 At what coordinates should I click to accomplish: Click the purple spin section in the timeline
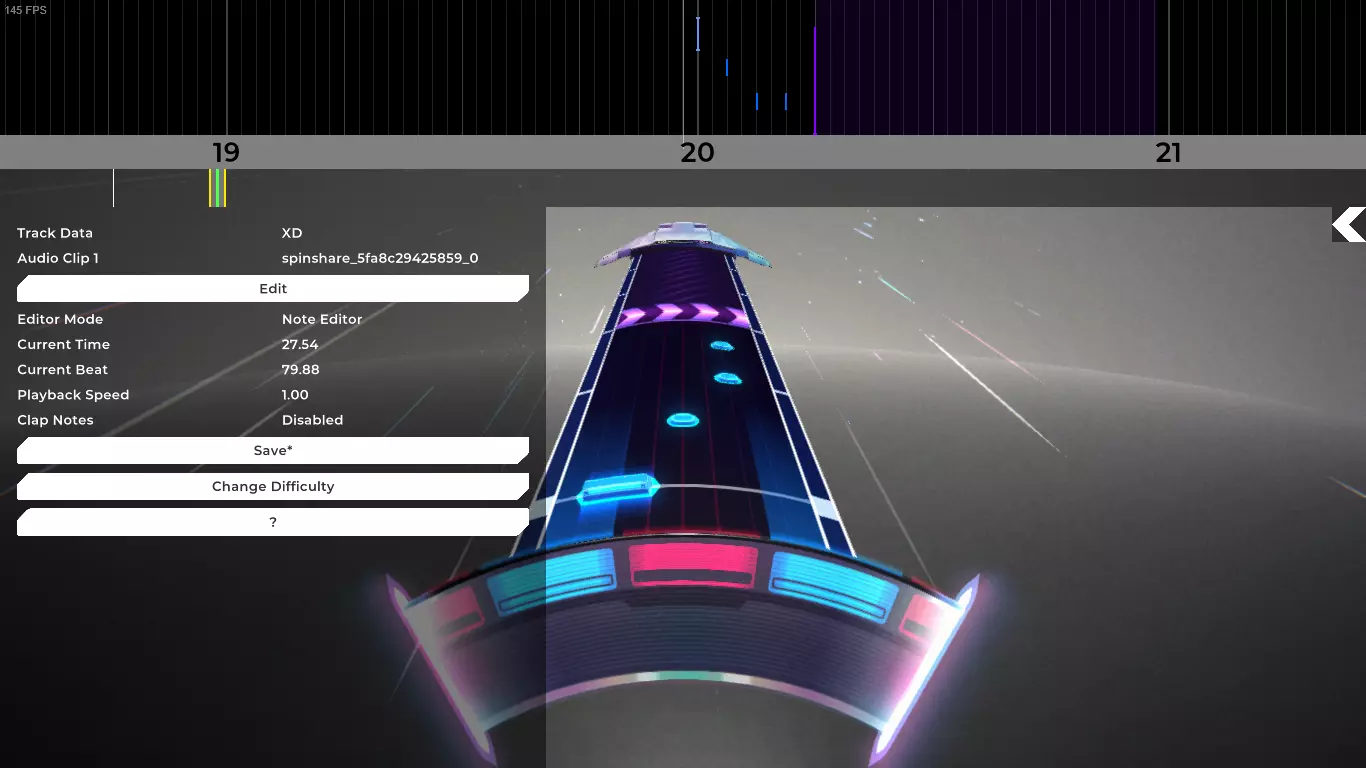pyautogui.click(x=985, y=67)
